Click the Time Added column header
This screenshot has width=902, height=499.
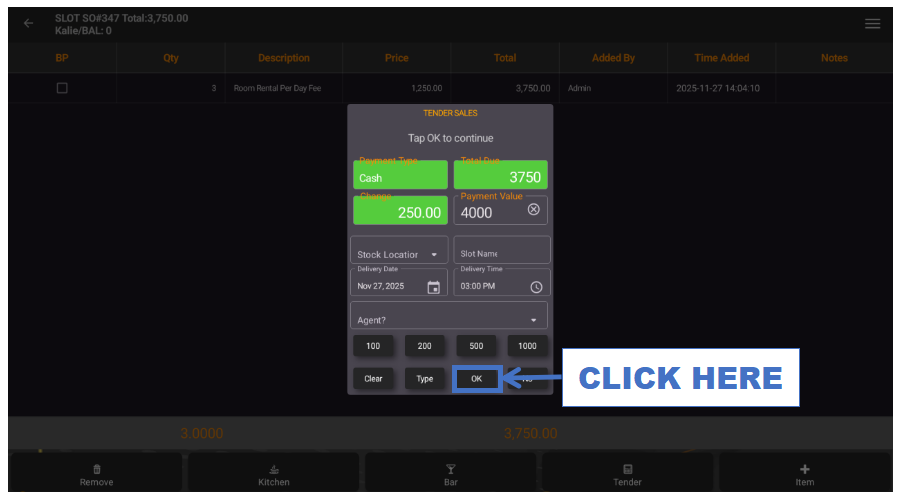[721, 58]
